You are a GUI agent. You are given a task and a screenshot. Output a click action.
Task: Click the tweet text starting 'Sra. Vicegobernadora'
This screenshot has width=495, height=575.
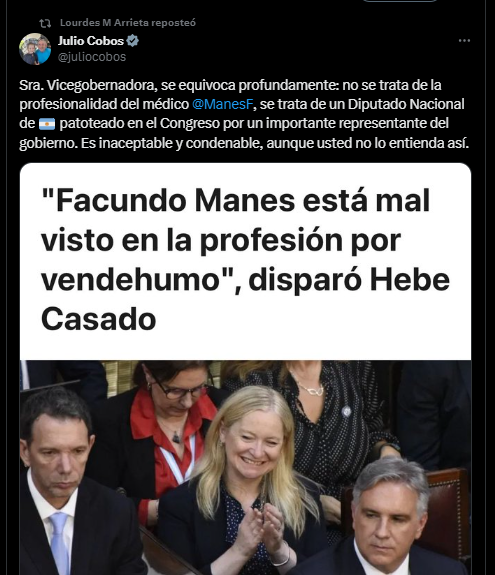pyautogui.click(x=244, y=114)
